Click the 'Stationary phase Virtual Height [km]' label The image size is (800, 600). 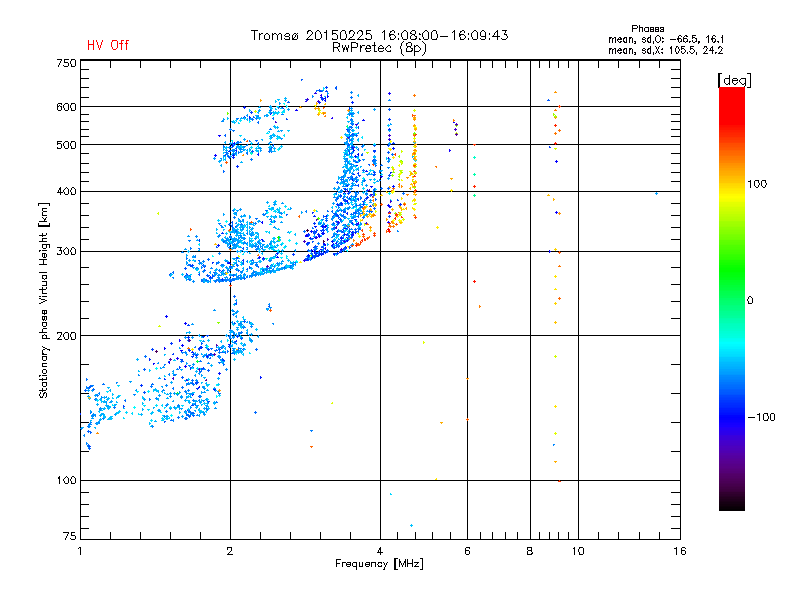click(x=44, y=300)
